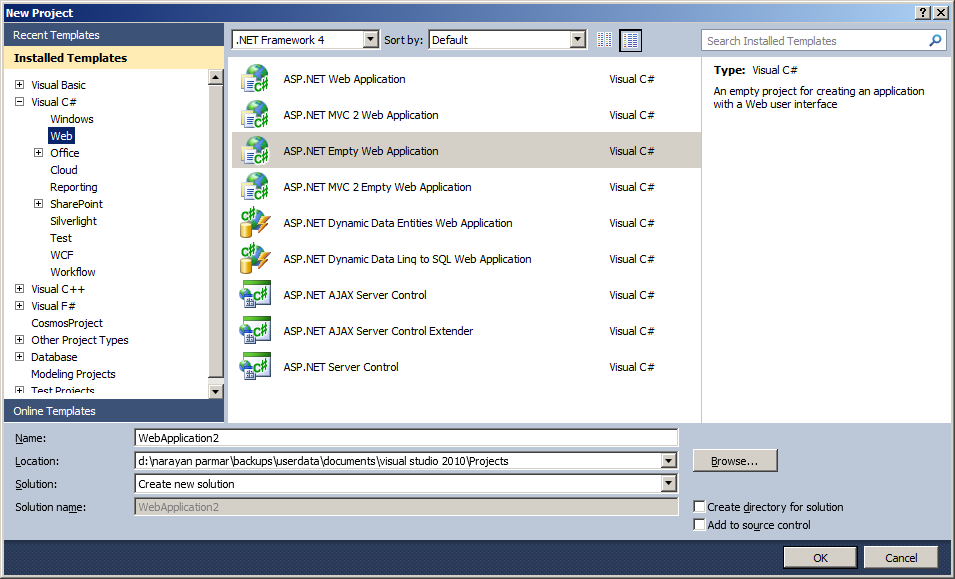Click the Browse... button

tap(735, 461)
